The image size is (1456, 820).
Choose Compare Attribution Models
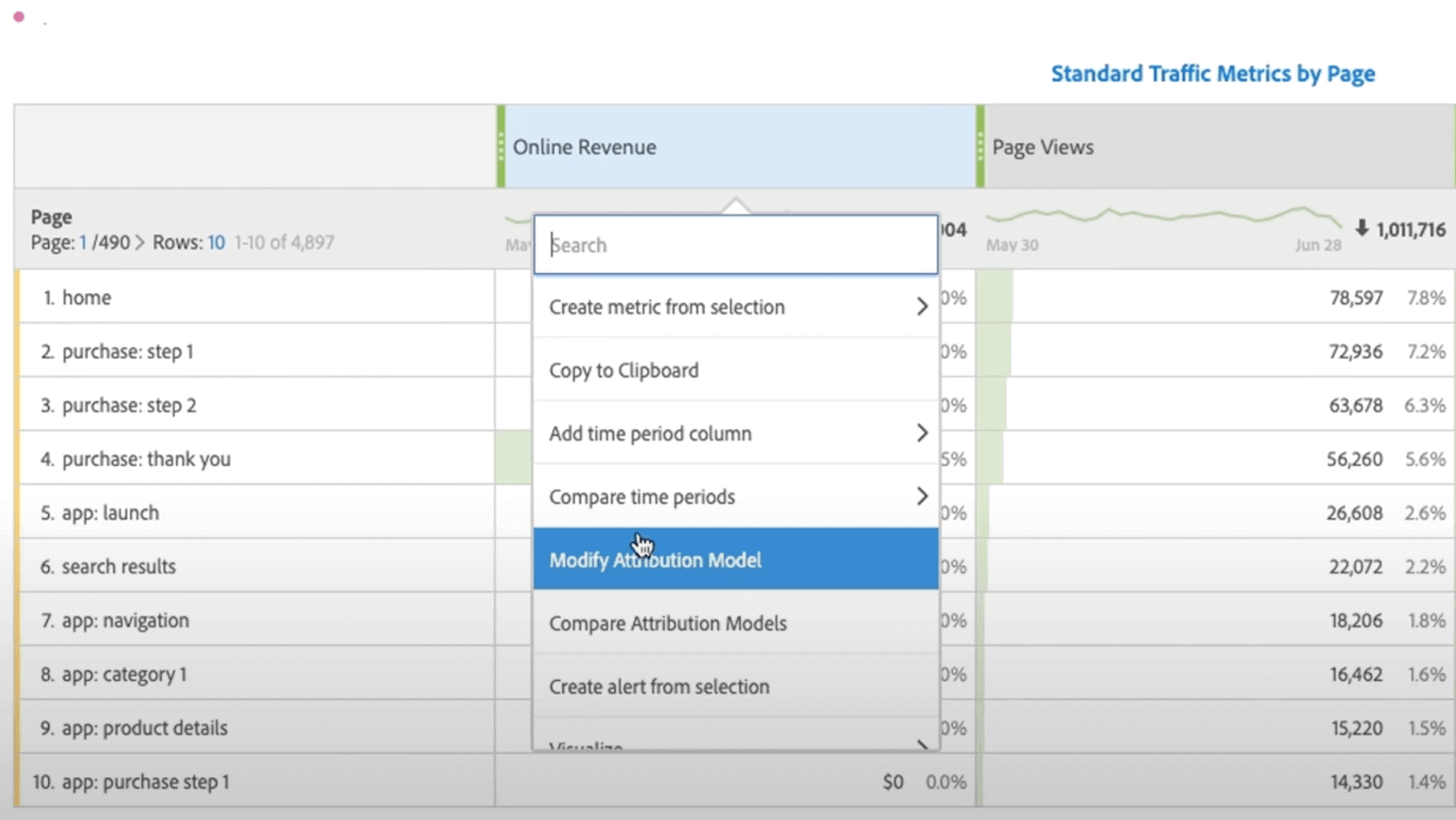(x=667, y=623)
